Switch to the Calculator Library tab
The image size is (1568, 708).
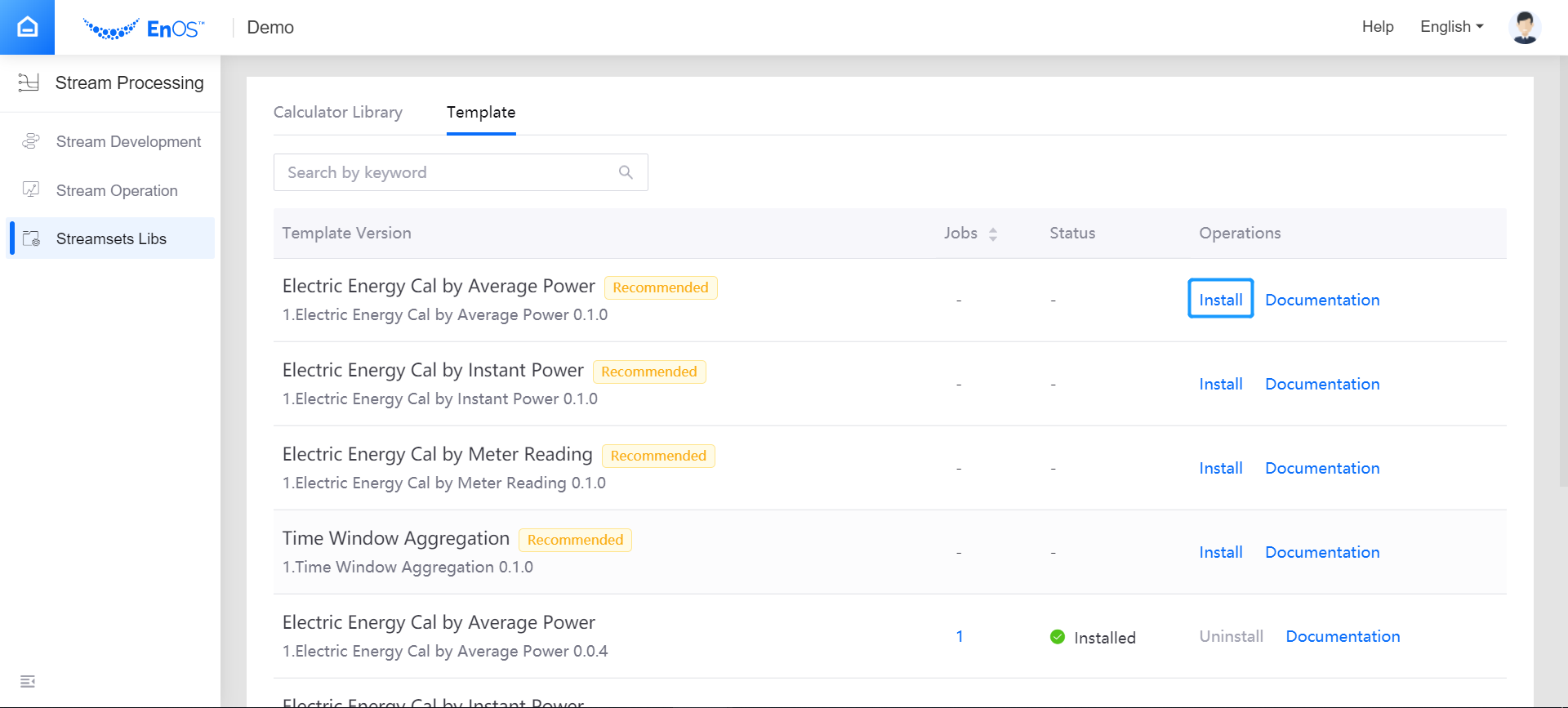tap(337, 112)
